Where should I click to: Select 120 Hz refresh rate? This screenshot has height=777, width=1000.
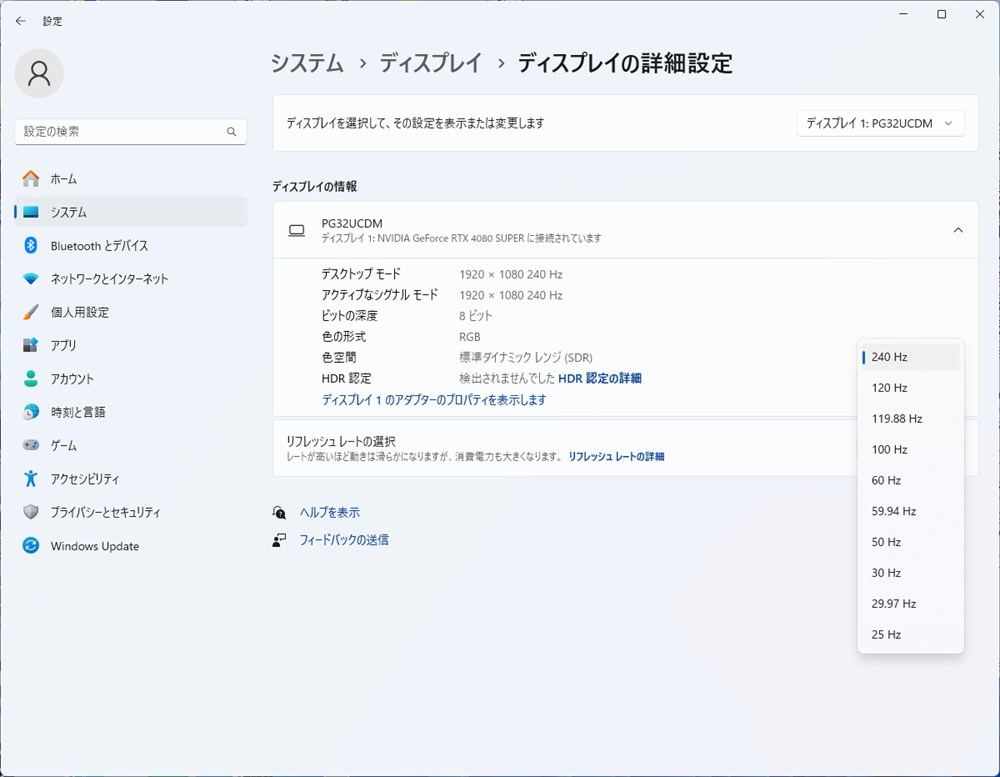point(910,388)
